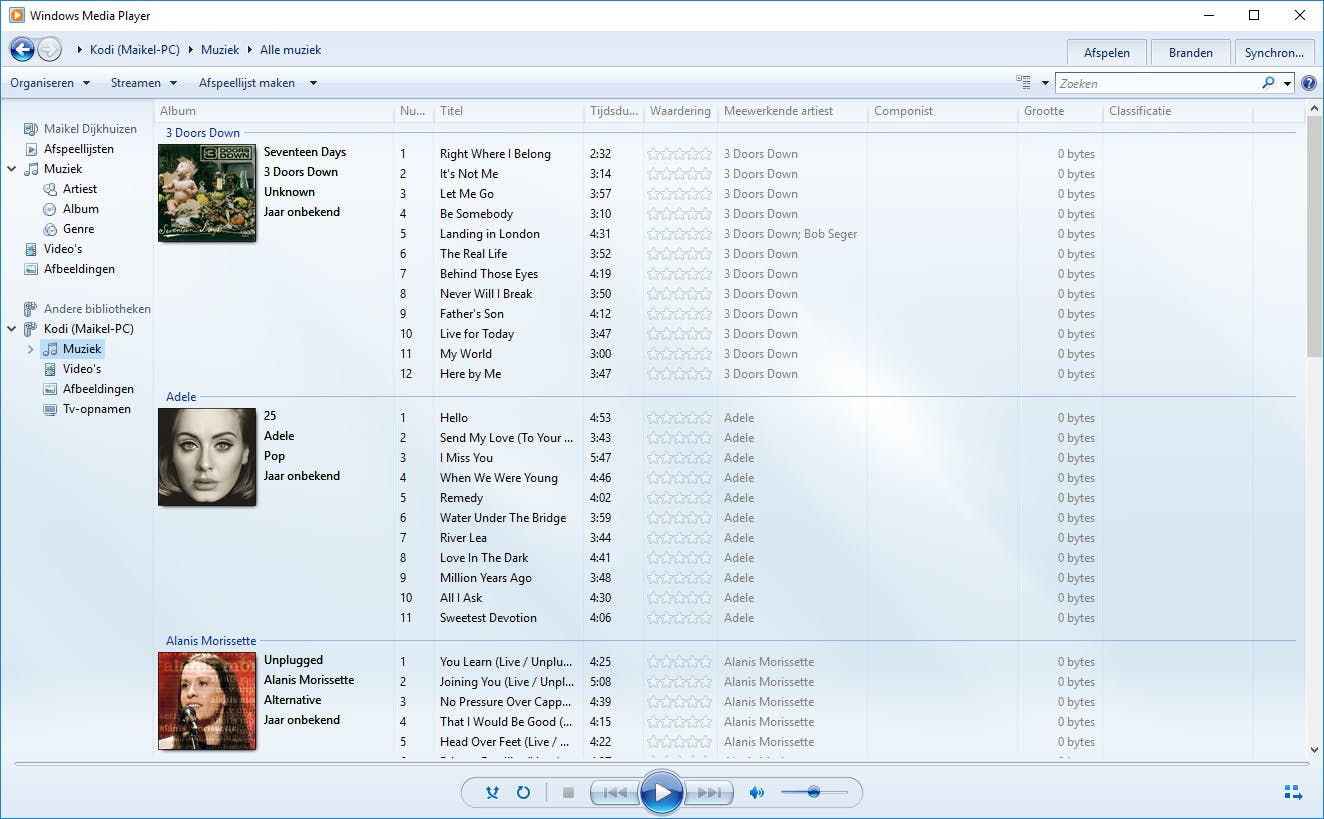Toggle repeat playback

[523, 793]
